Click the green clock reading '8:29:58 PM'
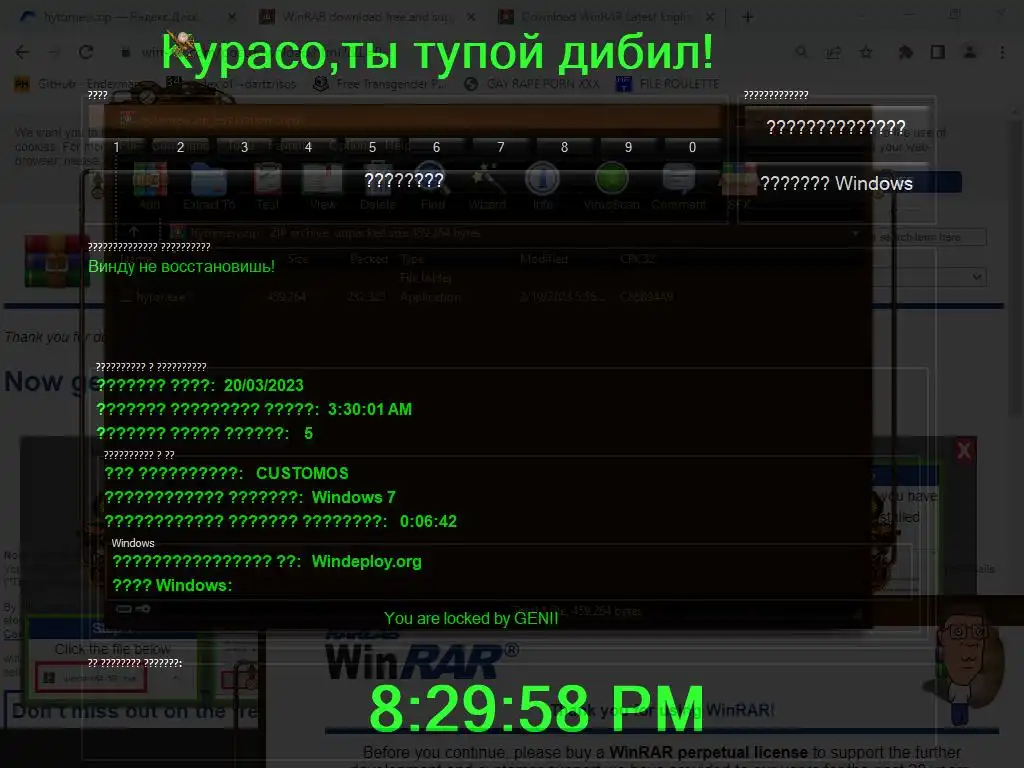The height and width of the screenshot is (768, 1024). click(x=537, y=709)
